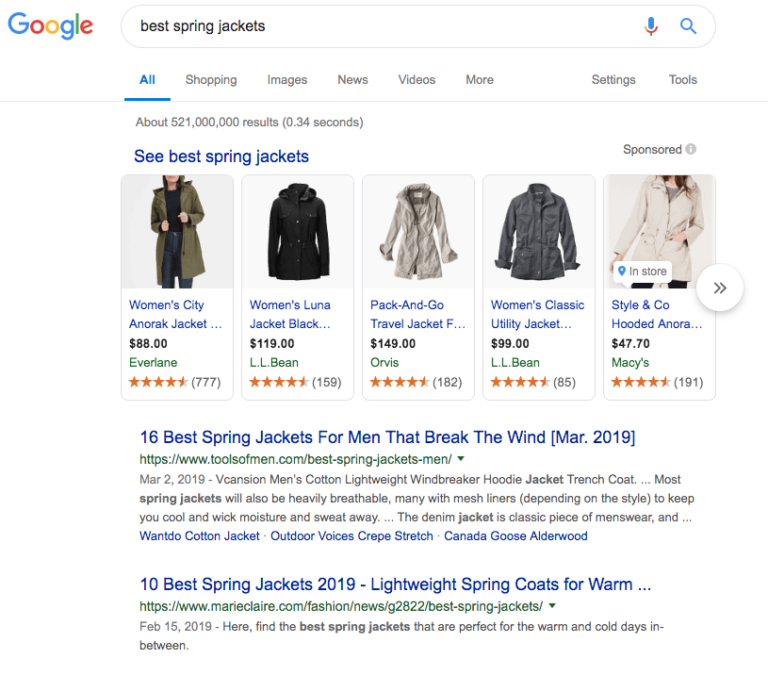The width and height of the screenshot is (768, 675).
Task: Click in the search box text
Action: click(203, 26)
